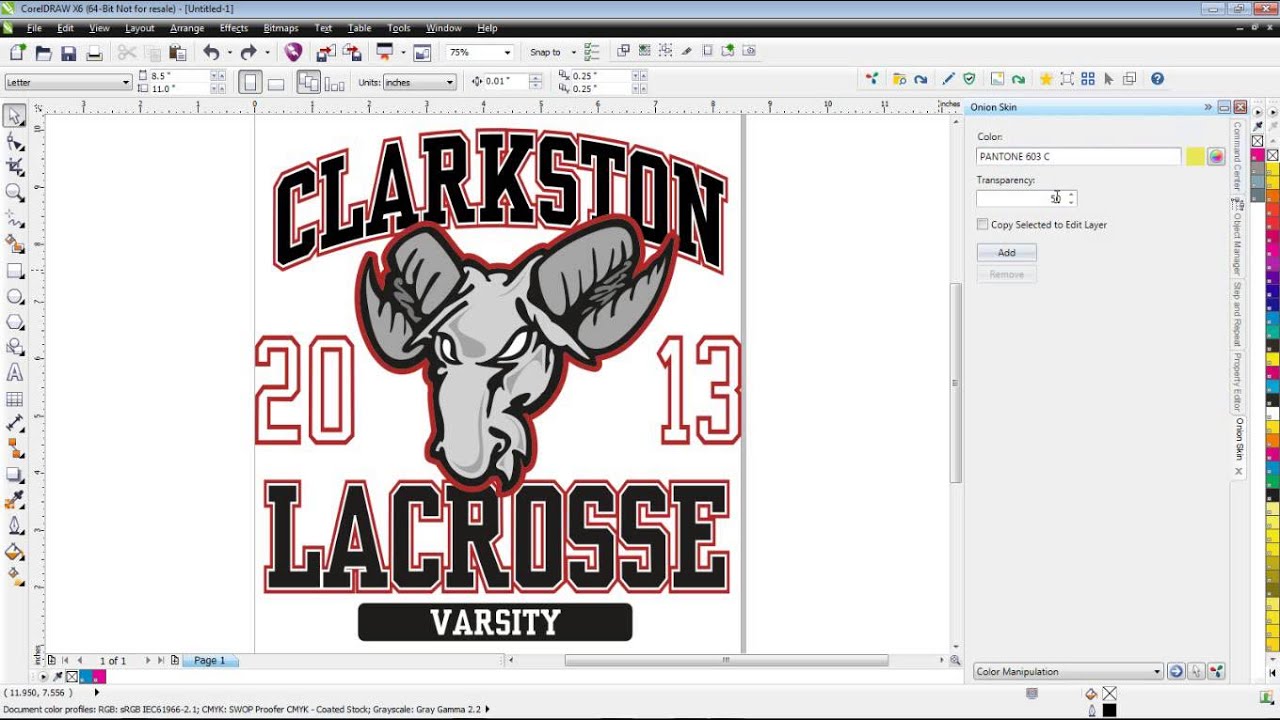The width and height of the screenshot is (1280, 720).
Task: Click the Export icon
Action: tap(352, 52)
